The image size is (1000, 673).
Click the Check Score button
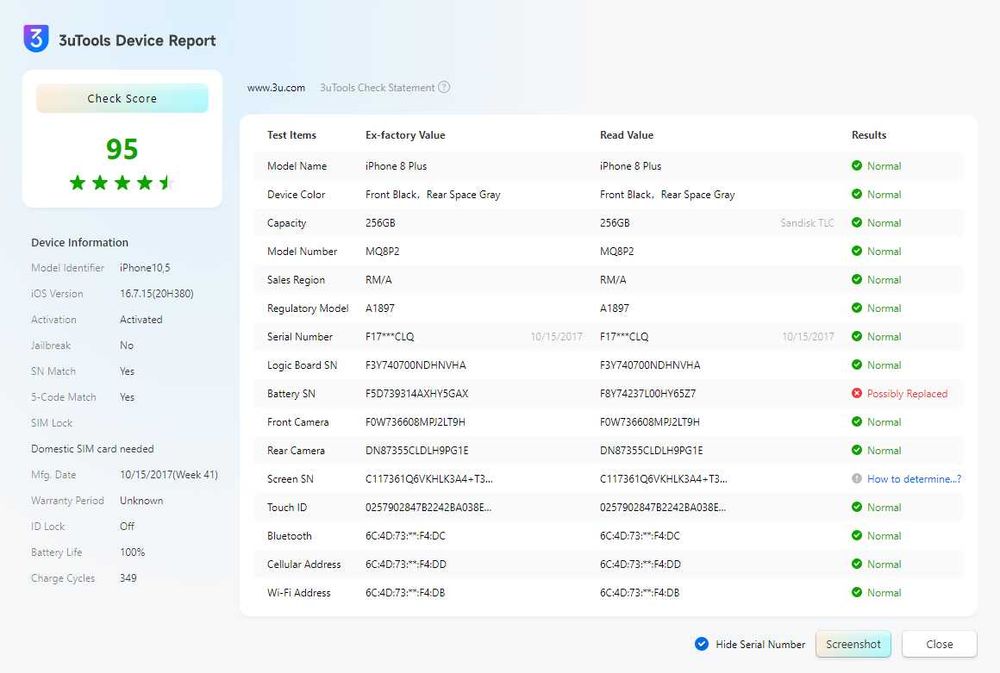click(122, 98)
